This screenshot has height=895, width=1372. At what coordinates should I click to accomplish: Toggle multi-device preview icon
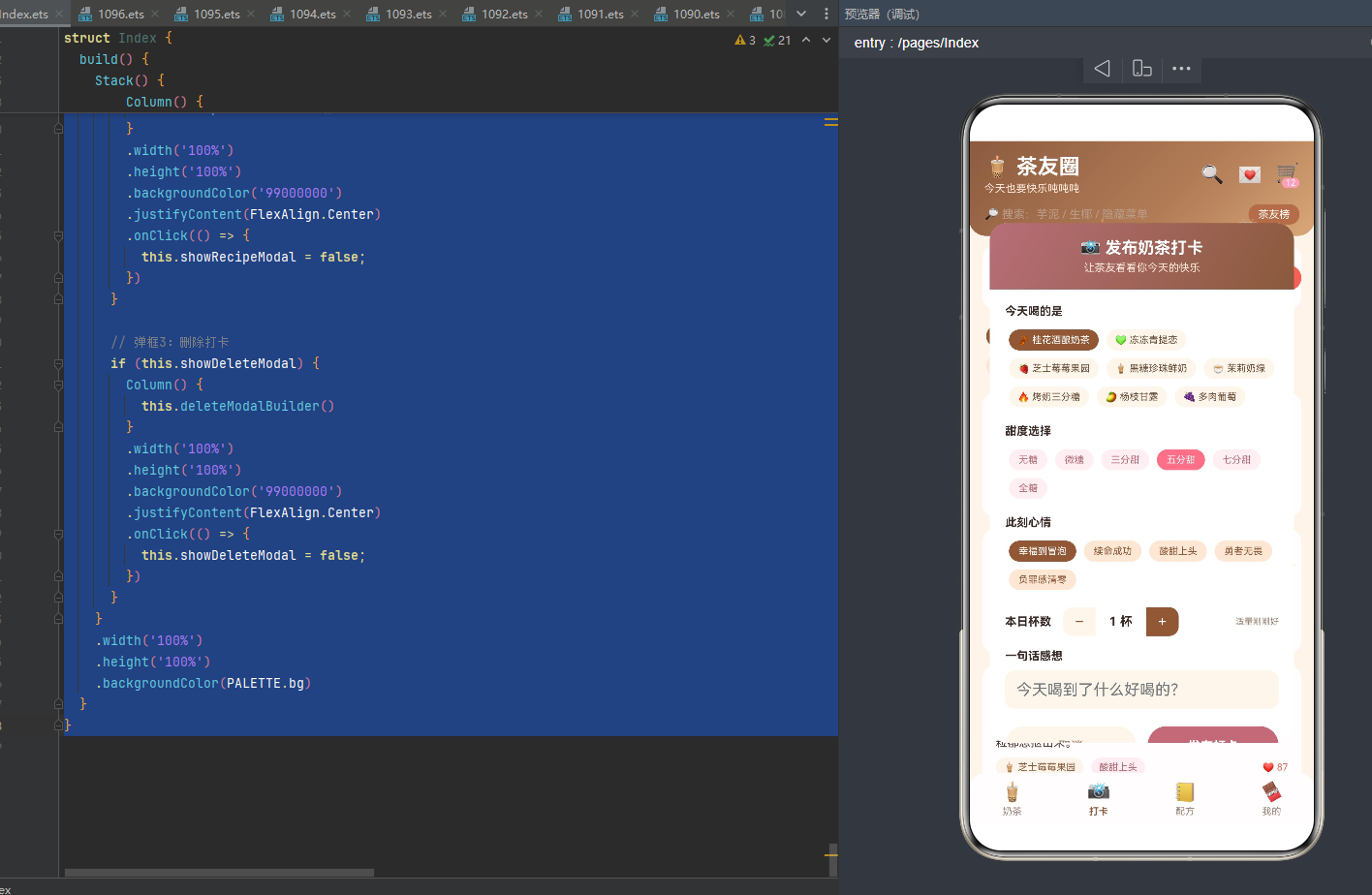tap(1141, 69)
